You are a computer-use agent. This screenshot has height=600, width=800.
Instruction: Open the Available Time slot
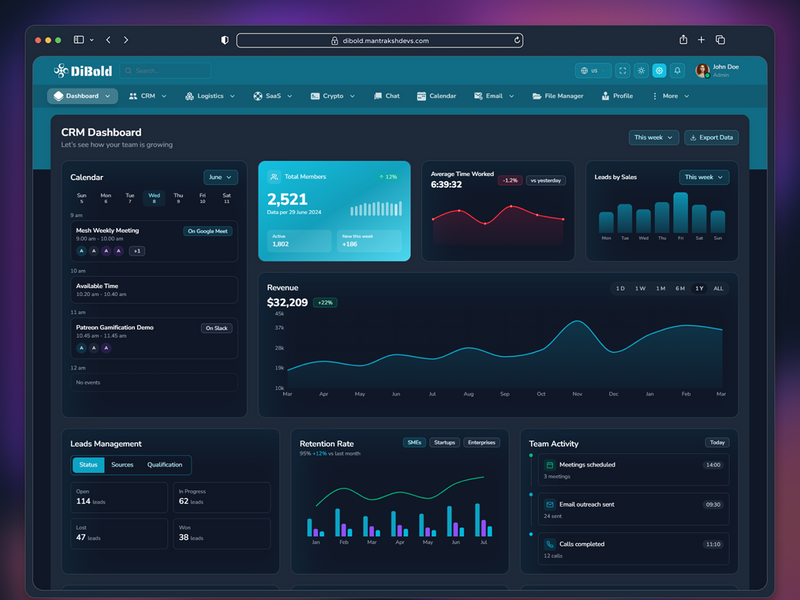click(154, 290)
